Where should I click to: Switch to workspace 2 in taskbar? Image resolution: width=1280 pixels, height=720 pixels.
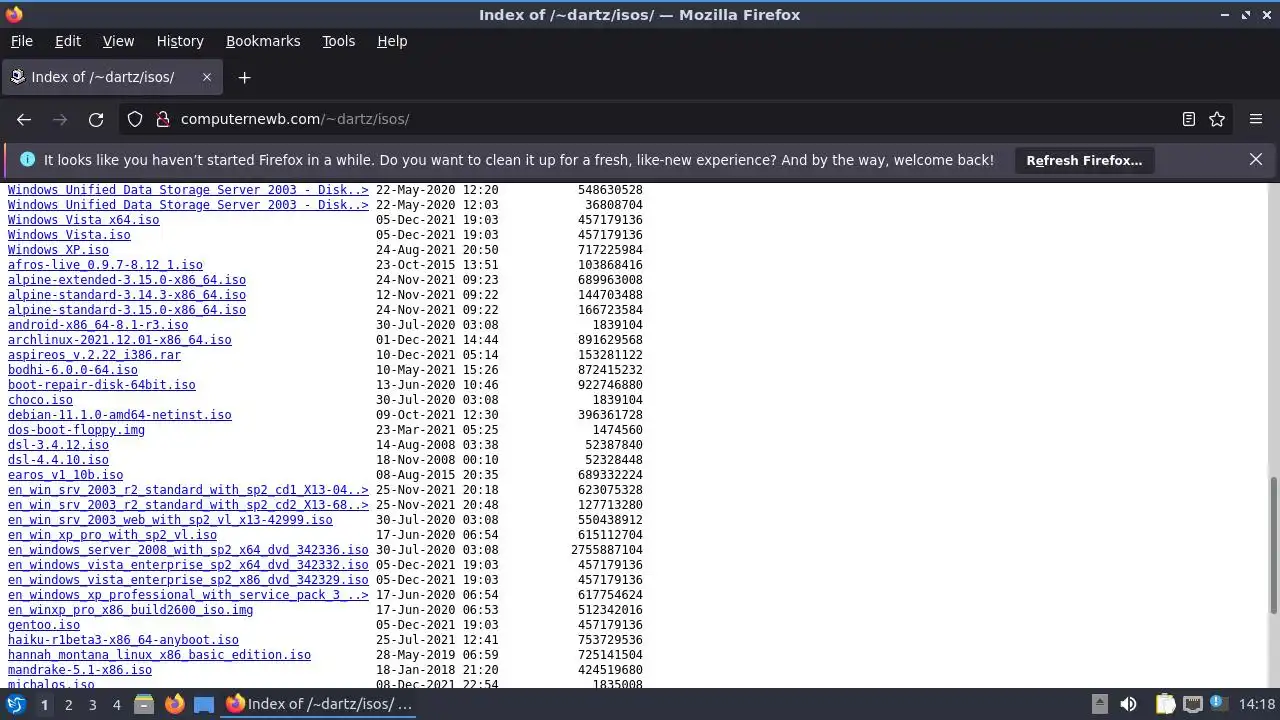point(68,704)
